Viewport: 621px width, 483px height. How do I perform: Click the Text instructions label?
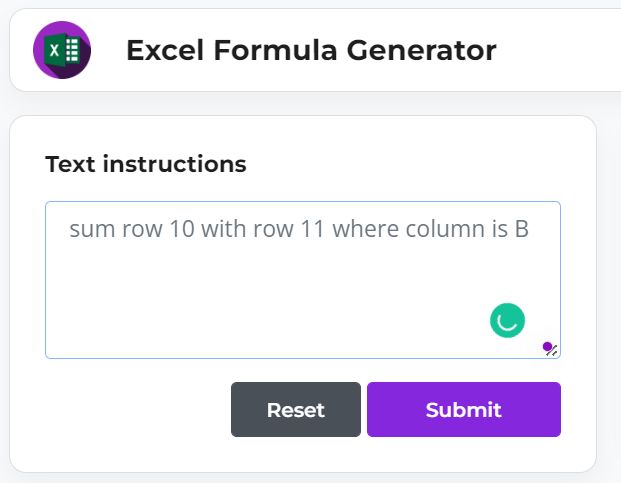(x=146, y=164)
